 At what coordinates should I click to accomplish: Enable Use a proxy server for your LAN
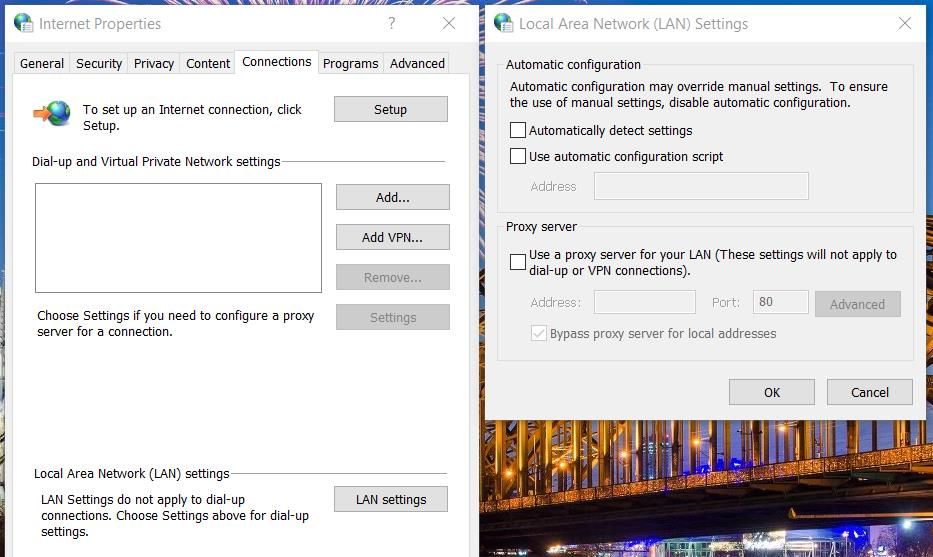518,262
